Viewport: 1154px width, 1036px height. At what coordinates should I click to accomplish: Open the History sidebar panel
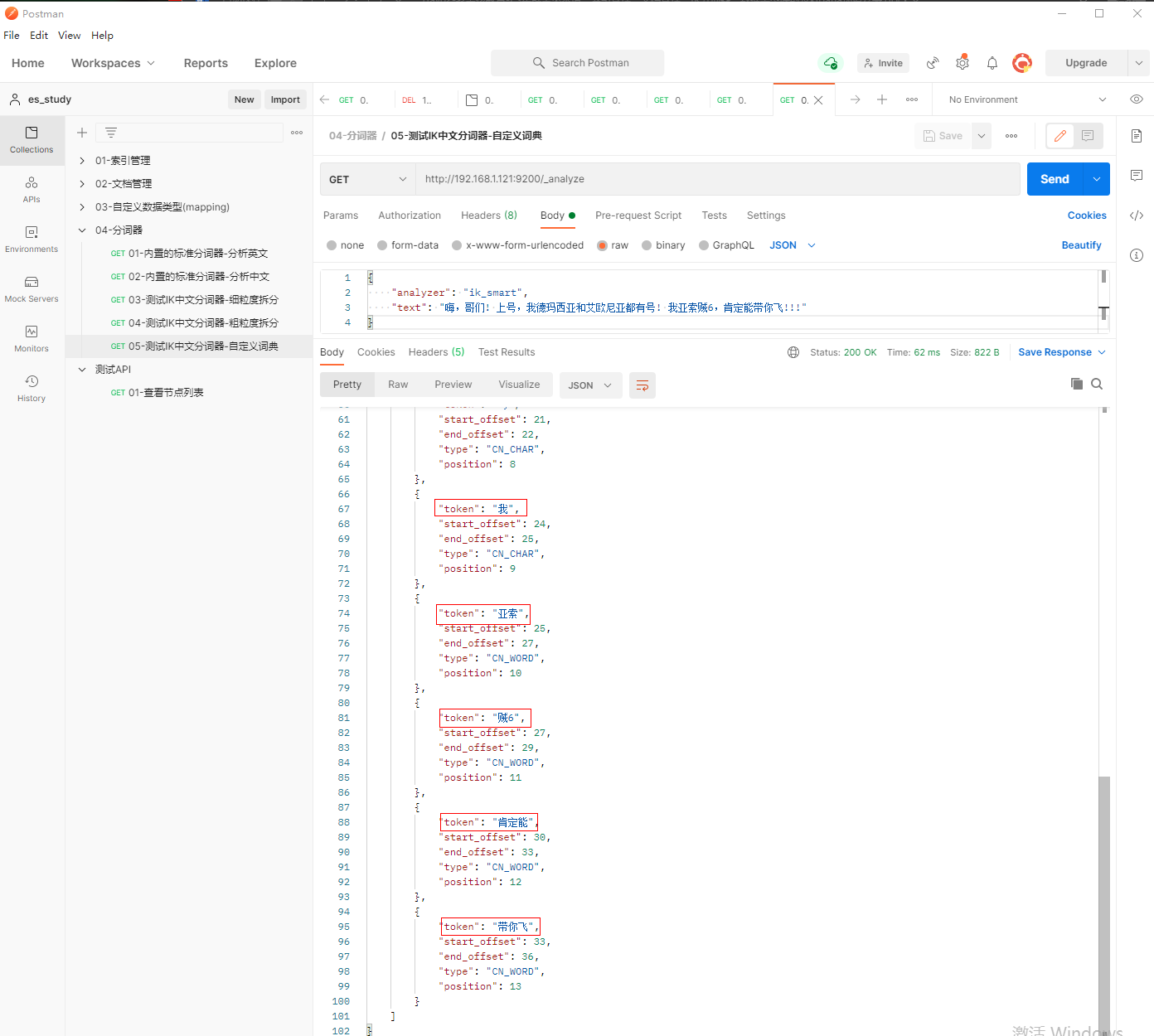click(32, 388)
